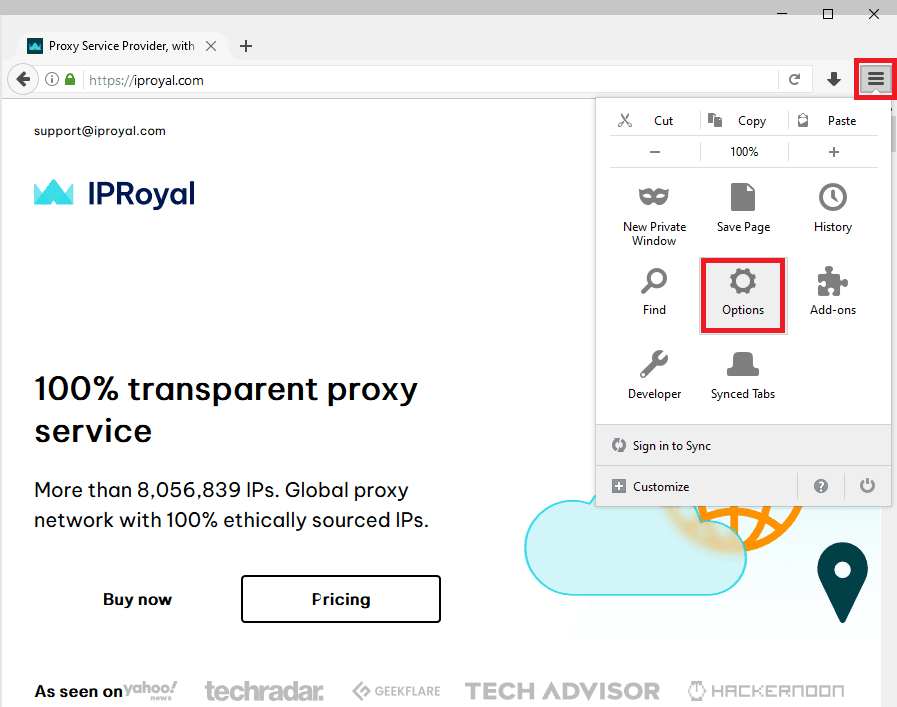Click the Tech Advisor logo
Viewport: 897px width, 707px height.
point(562,691)
